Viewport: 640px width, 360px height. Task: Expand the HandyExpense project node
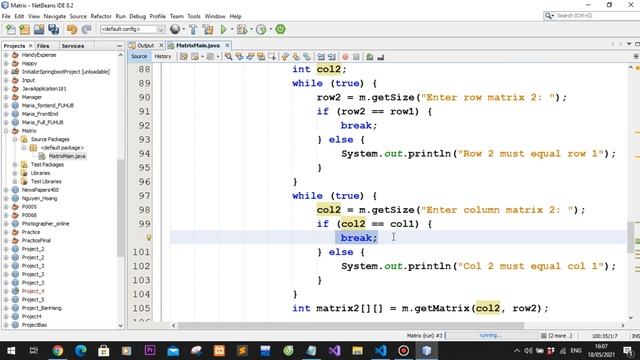6,55
